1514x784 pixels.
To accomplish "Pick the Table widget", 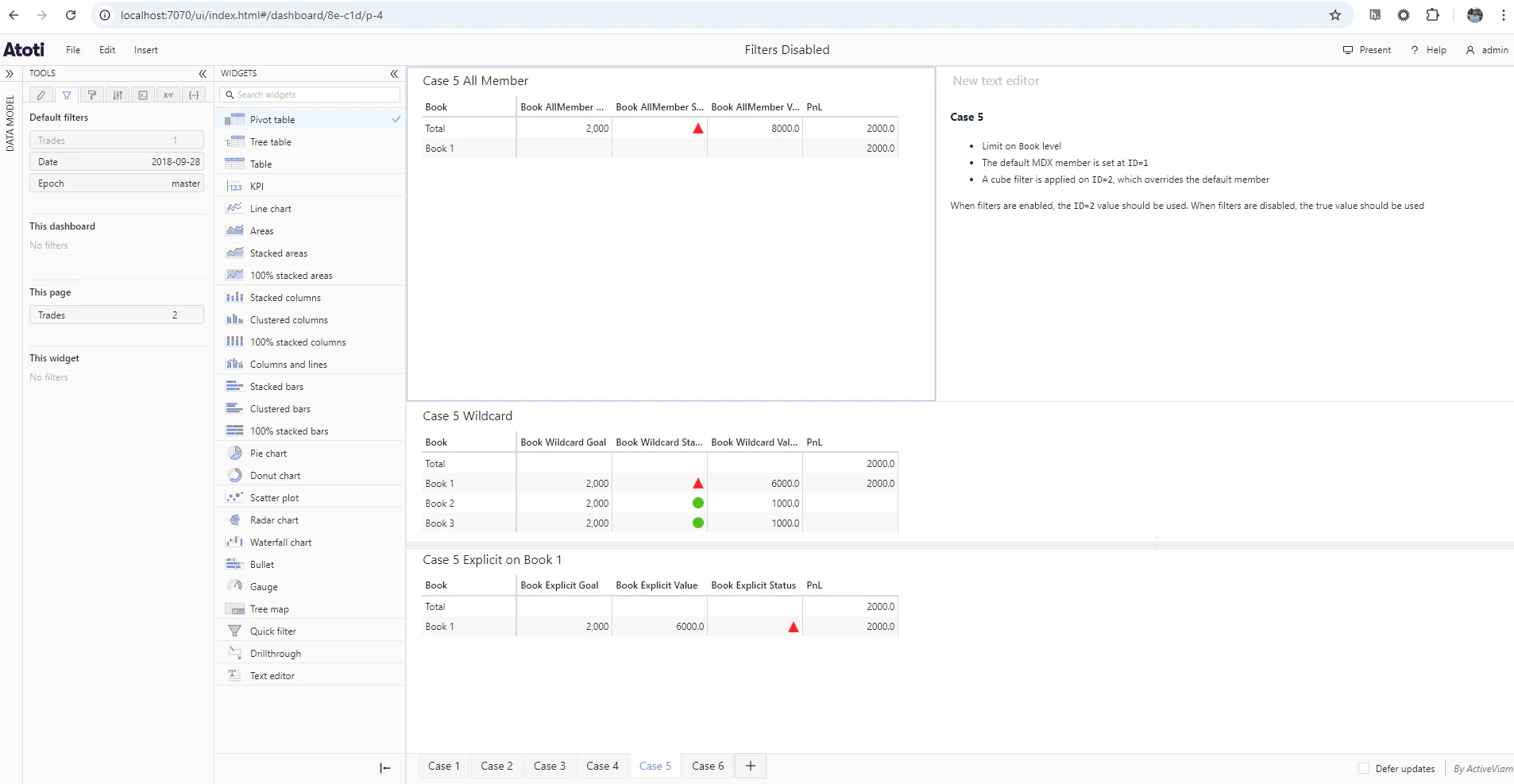I will (x=311, y=164).
